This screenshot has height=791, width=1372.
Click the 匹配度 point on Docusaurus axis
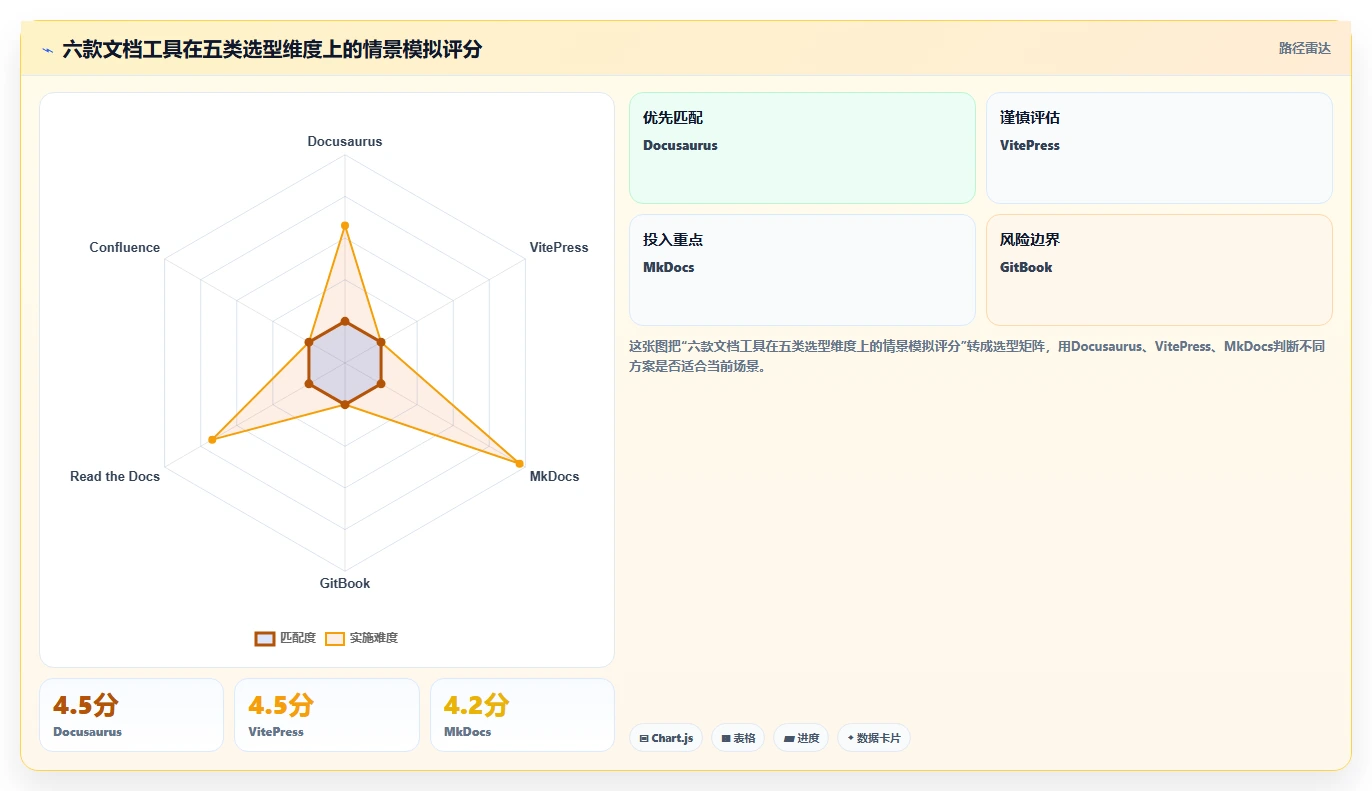coord(345,321)
